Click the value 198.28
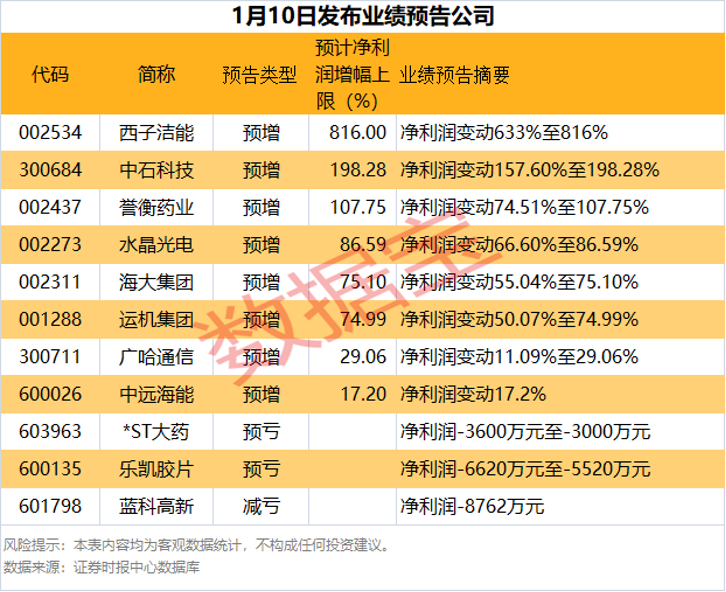Image resolution: width=726 pixels, height=592 pixels. [357, 170]
